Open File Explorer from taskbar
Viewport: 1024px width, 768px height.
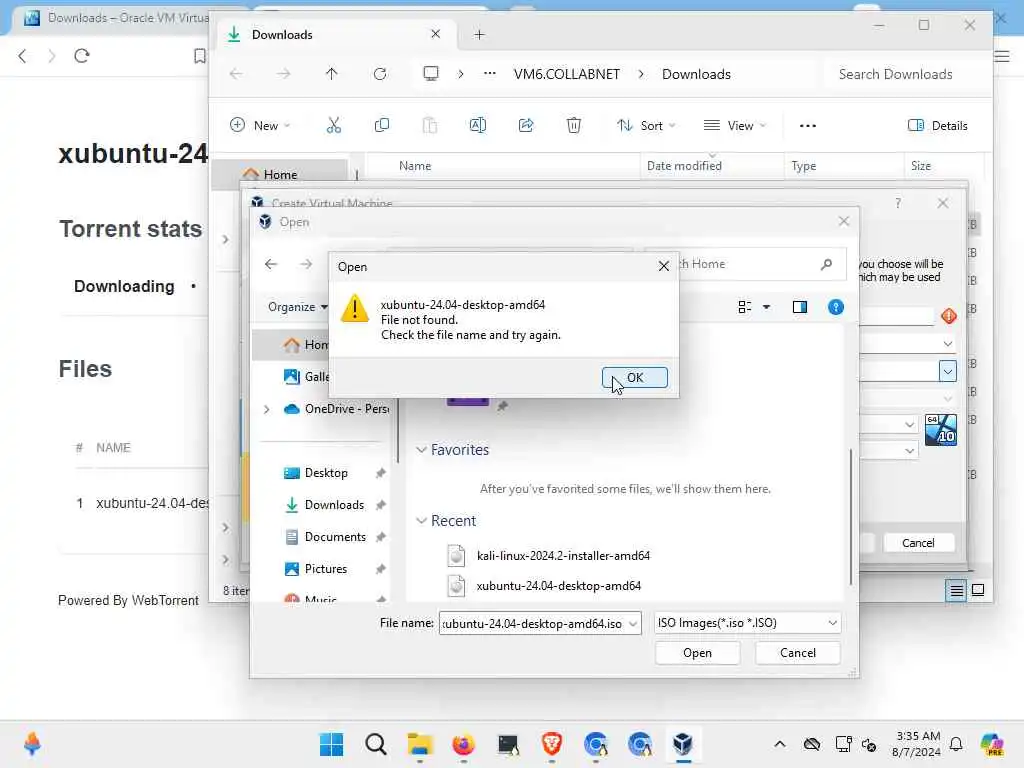419,744
